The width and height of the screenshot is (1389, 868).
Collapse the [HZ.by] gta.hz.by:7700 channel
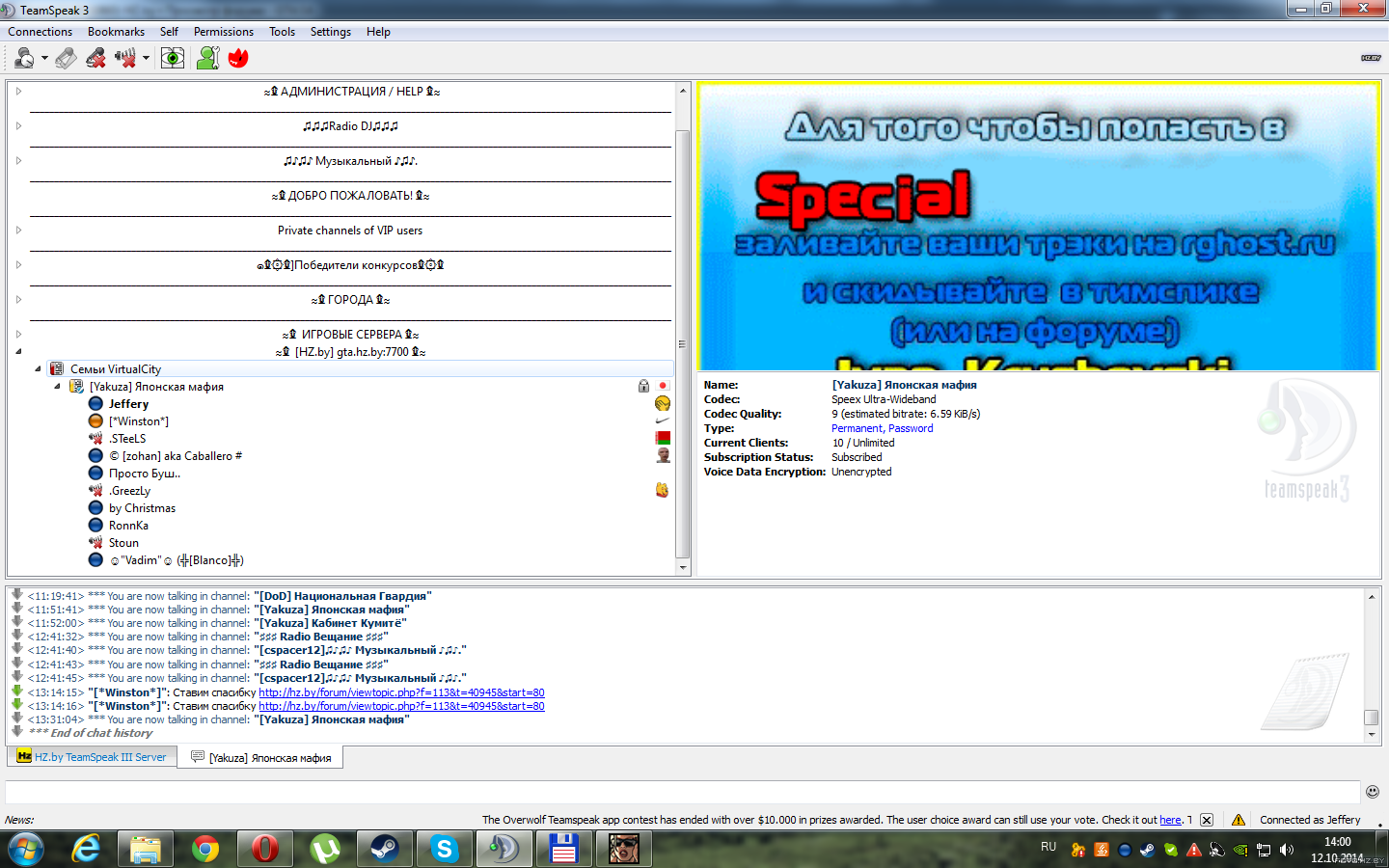[18, 352]
